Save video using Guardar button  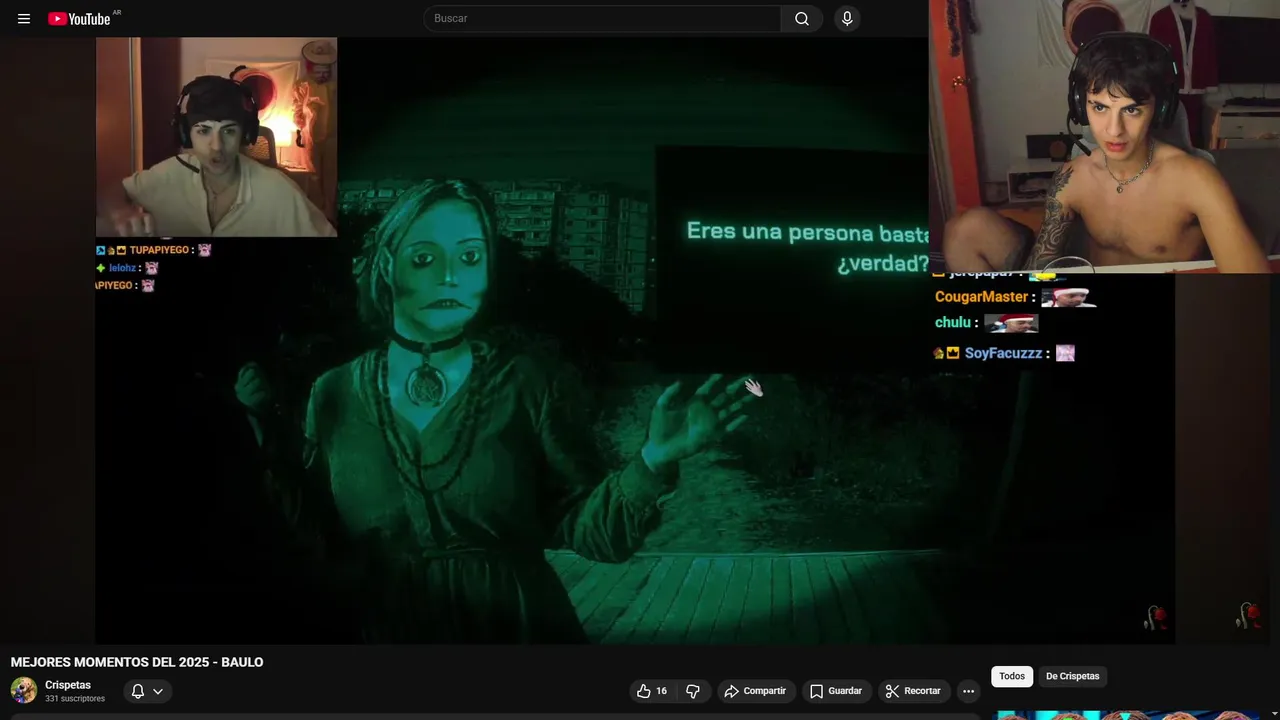click(836, 691)
